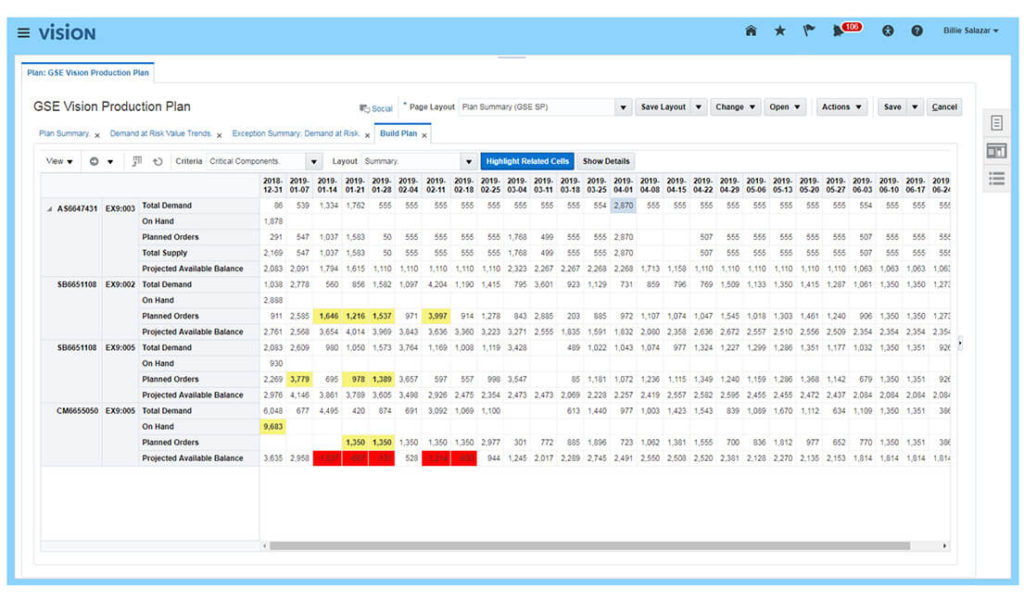Switch to the Plan Summary tab
This screenshot has width=1024, height=601.
pos(64,133)
